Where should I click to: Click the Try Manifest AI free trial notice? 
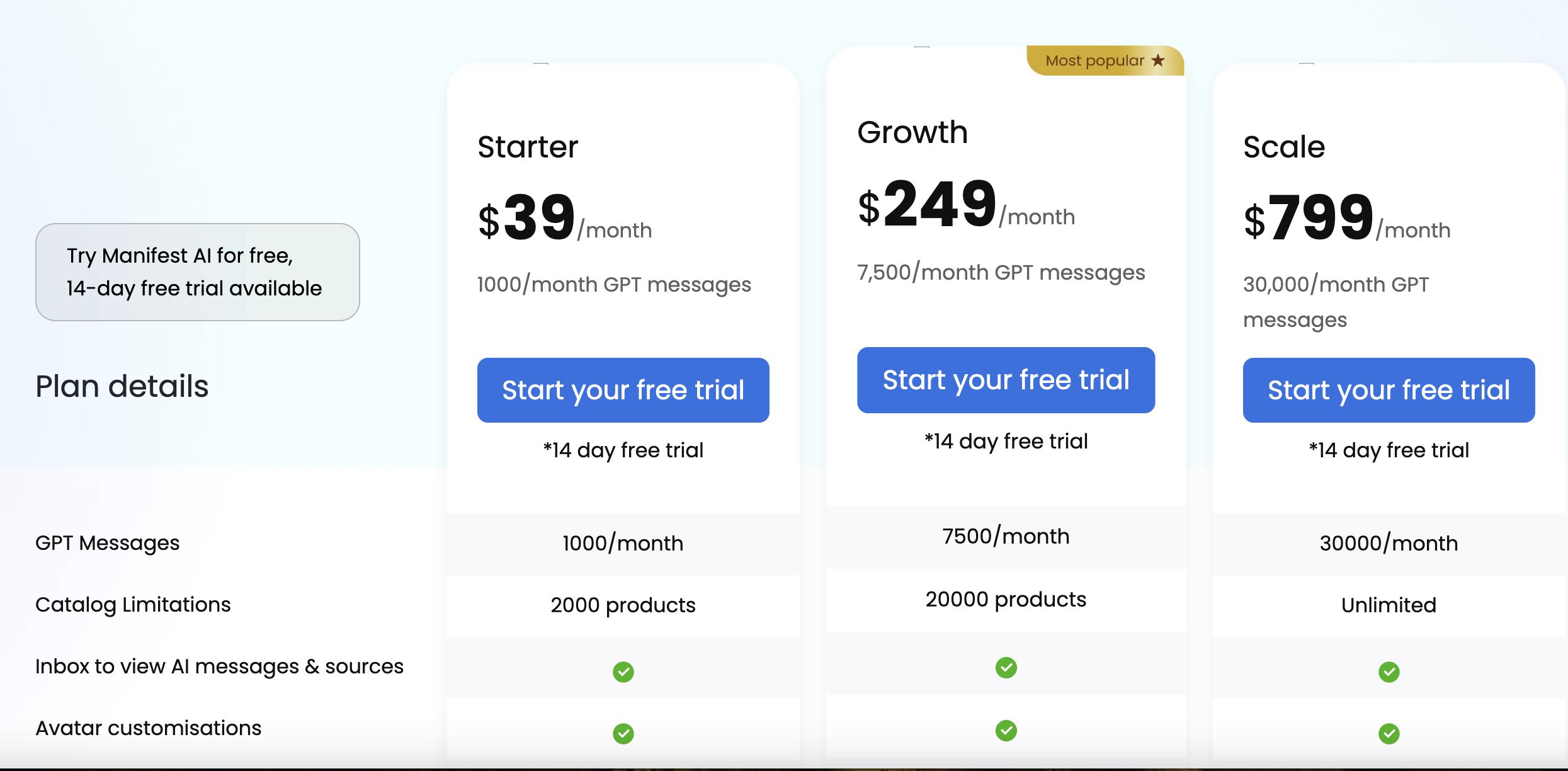[x=196, y=271]
